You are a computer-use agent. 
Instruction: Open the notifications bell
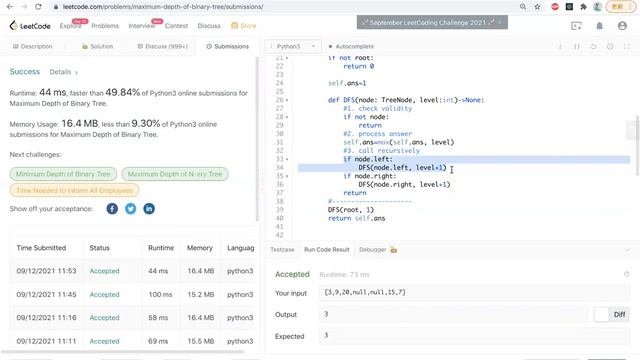599,26
